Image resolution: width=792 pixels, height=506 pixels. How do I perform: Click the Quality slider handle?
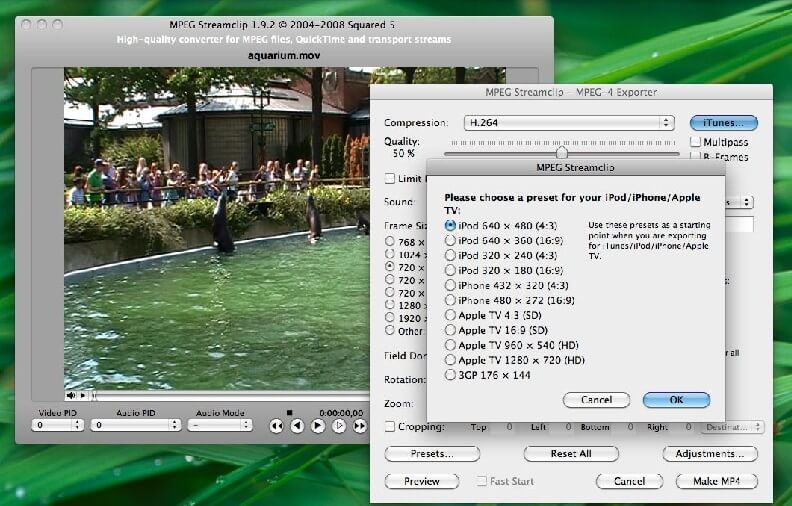coord(562,152)
